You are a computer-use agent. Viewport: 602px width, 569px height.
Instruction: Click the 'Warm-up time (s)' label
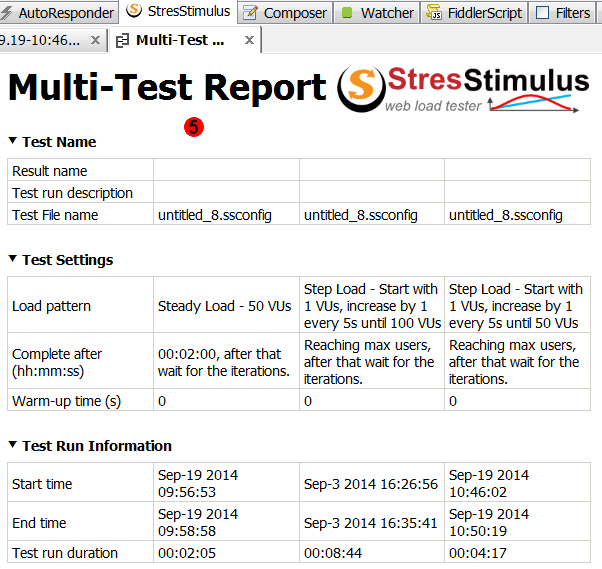point(66,401)
